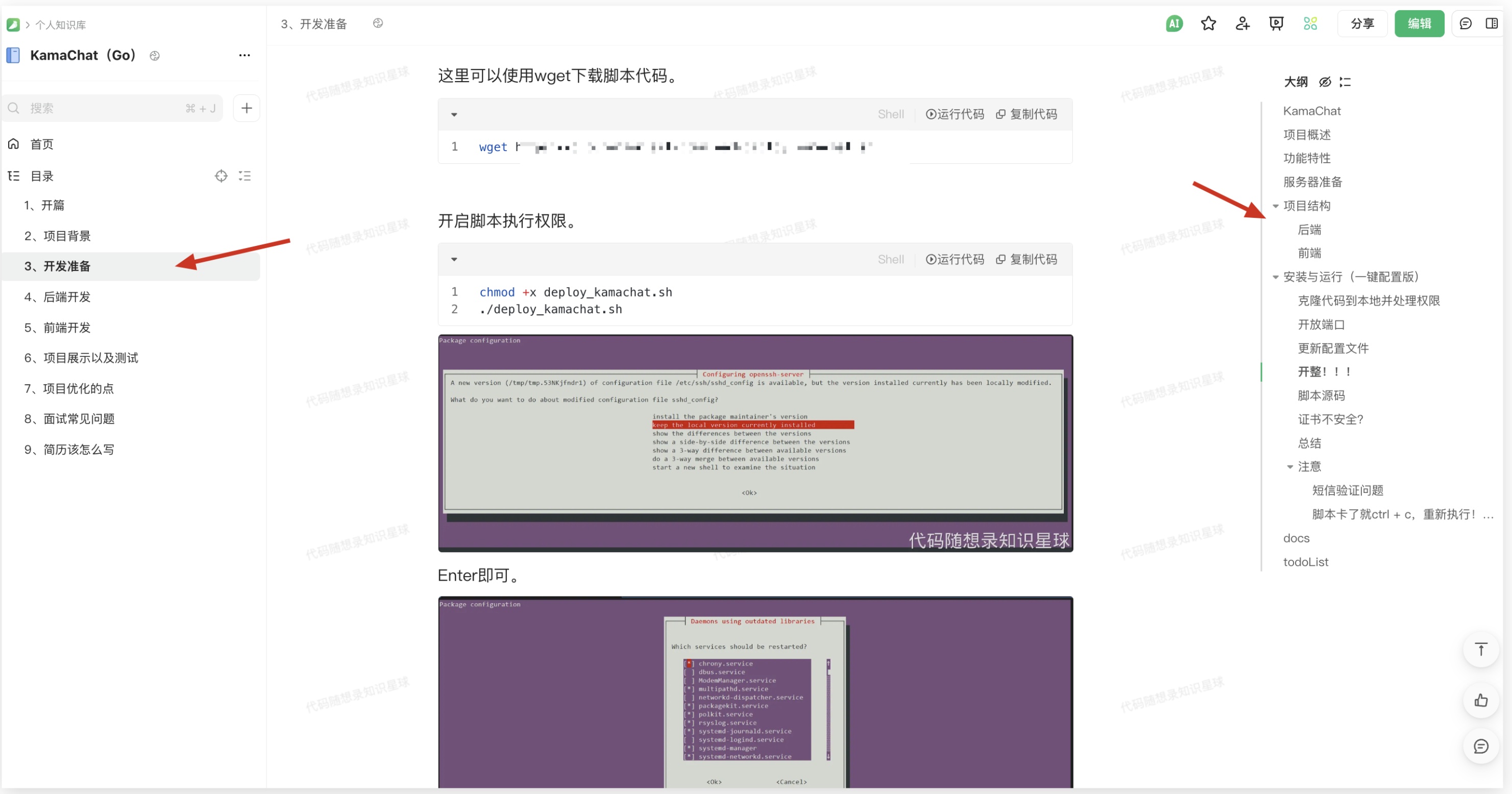Screen dimensions: 1512x794
Task: Click the search input field
Action: click(x=113, y=108)
